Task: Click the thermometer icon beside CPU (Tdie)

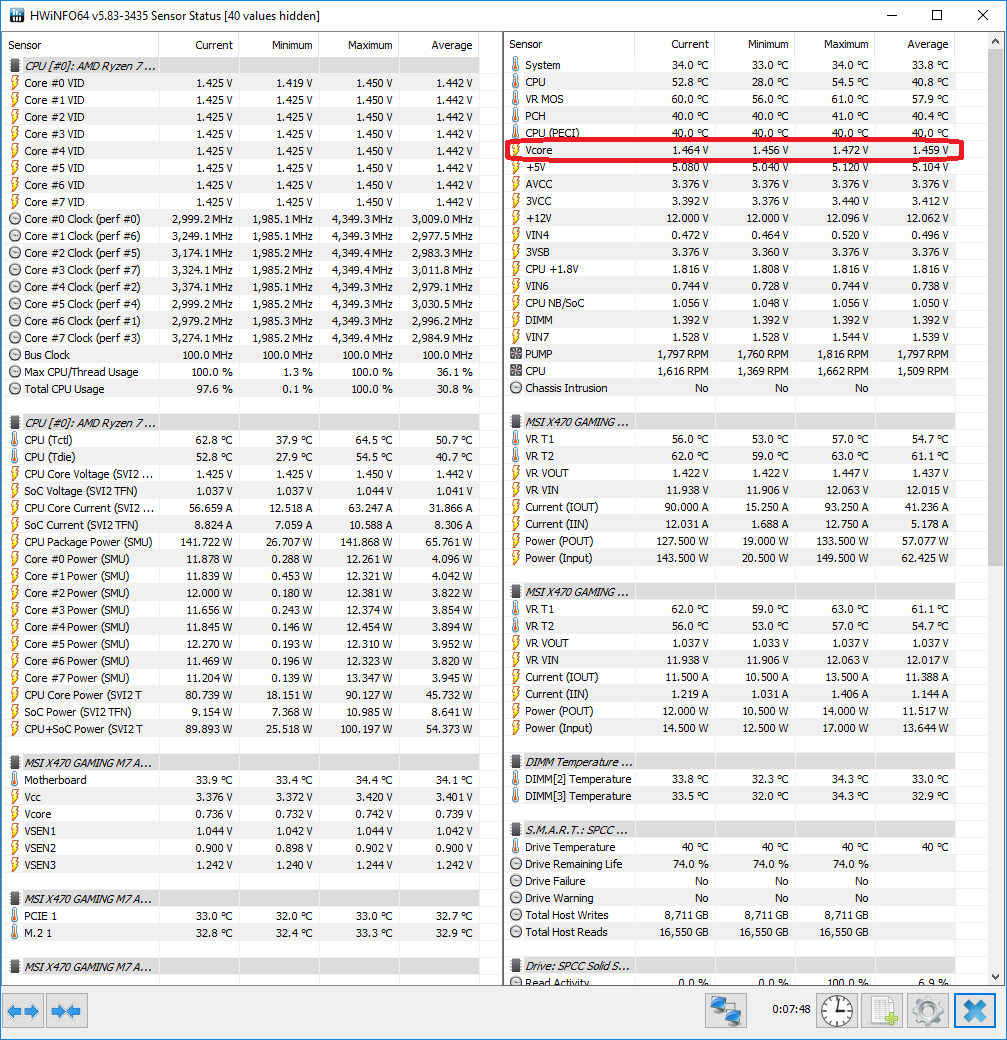Action: coord(15,457)
